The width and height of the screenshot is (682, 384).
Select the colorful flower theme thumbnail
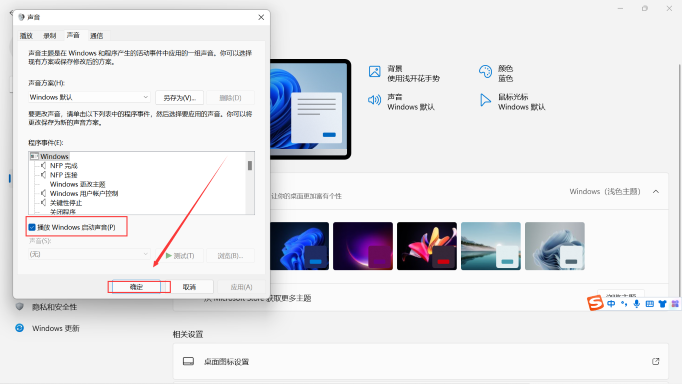pos(427,246)
